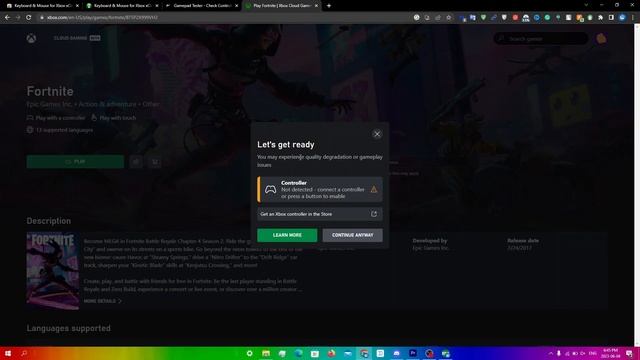This screenshot has width=640, height=360.
Task: Open the profile avatar in page header
Action: (601, 39)
